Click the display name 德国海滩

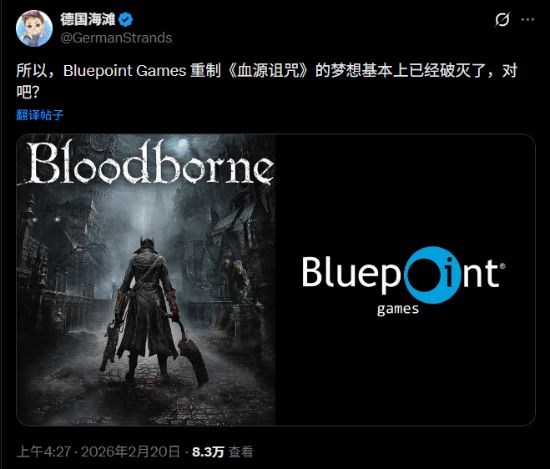click(x=88, y=19)
